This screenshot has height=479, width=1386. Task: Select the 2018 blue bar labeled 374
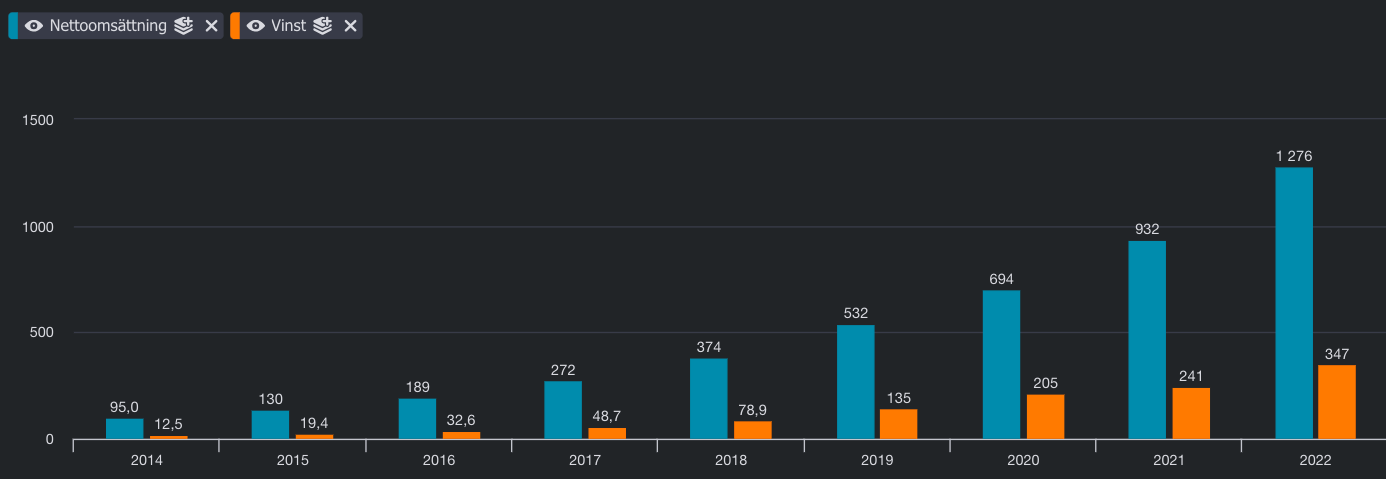coord(709,399)
